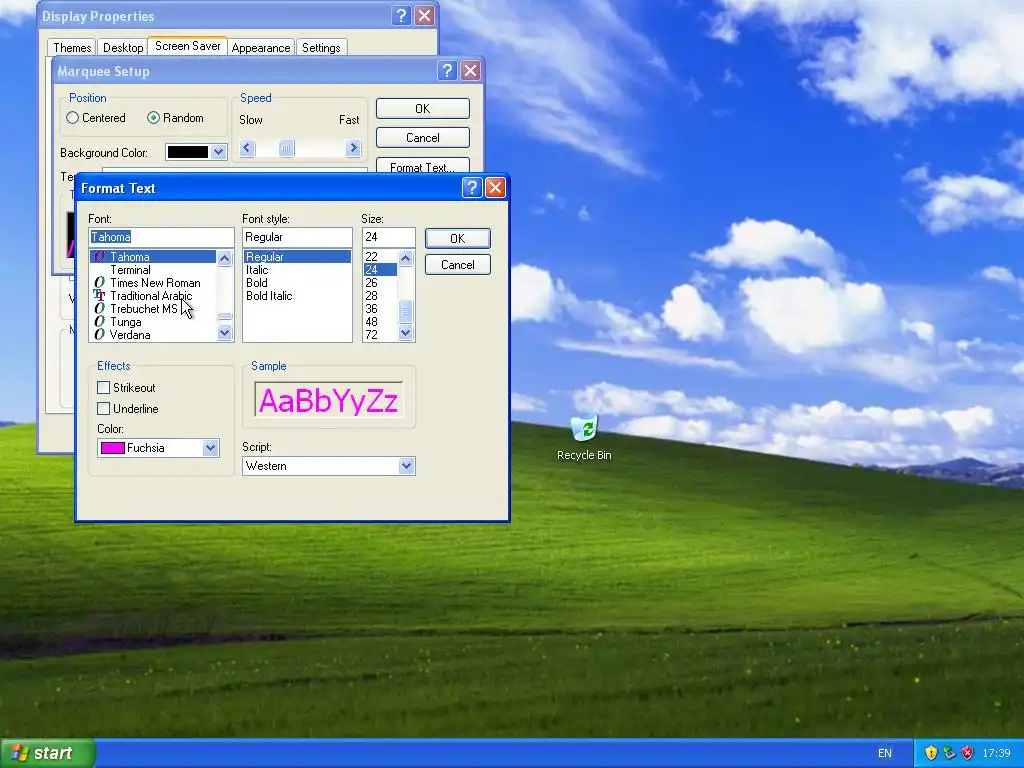Image resolution: width=1024 pixels, height=768 pixels.
Task: Select Times New Roman font
Action: point(155,283)
